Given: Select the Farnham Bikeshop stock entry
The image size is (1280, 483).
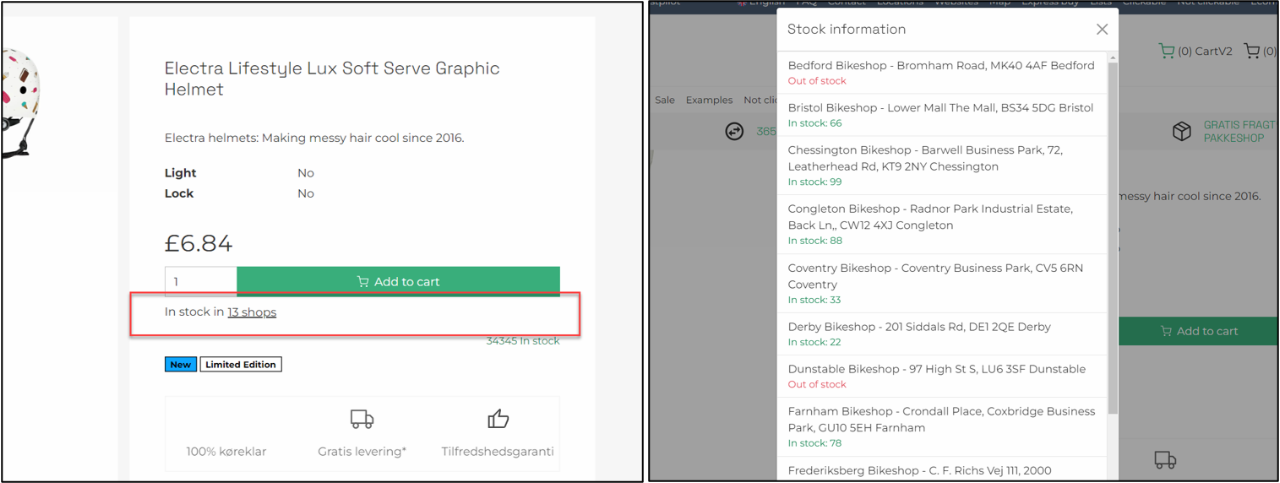Looking at the screenshot, I should [x=940, y=427].
